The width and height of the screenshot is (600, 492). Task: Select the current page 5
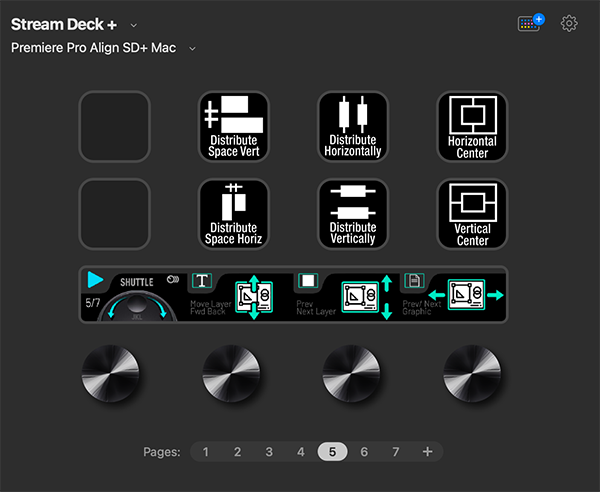coord(333,452)
